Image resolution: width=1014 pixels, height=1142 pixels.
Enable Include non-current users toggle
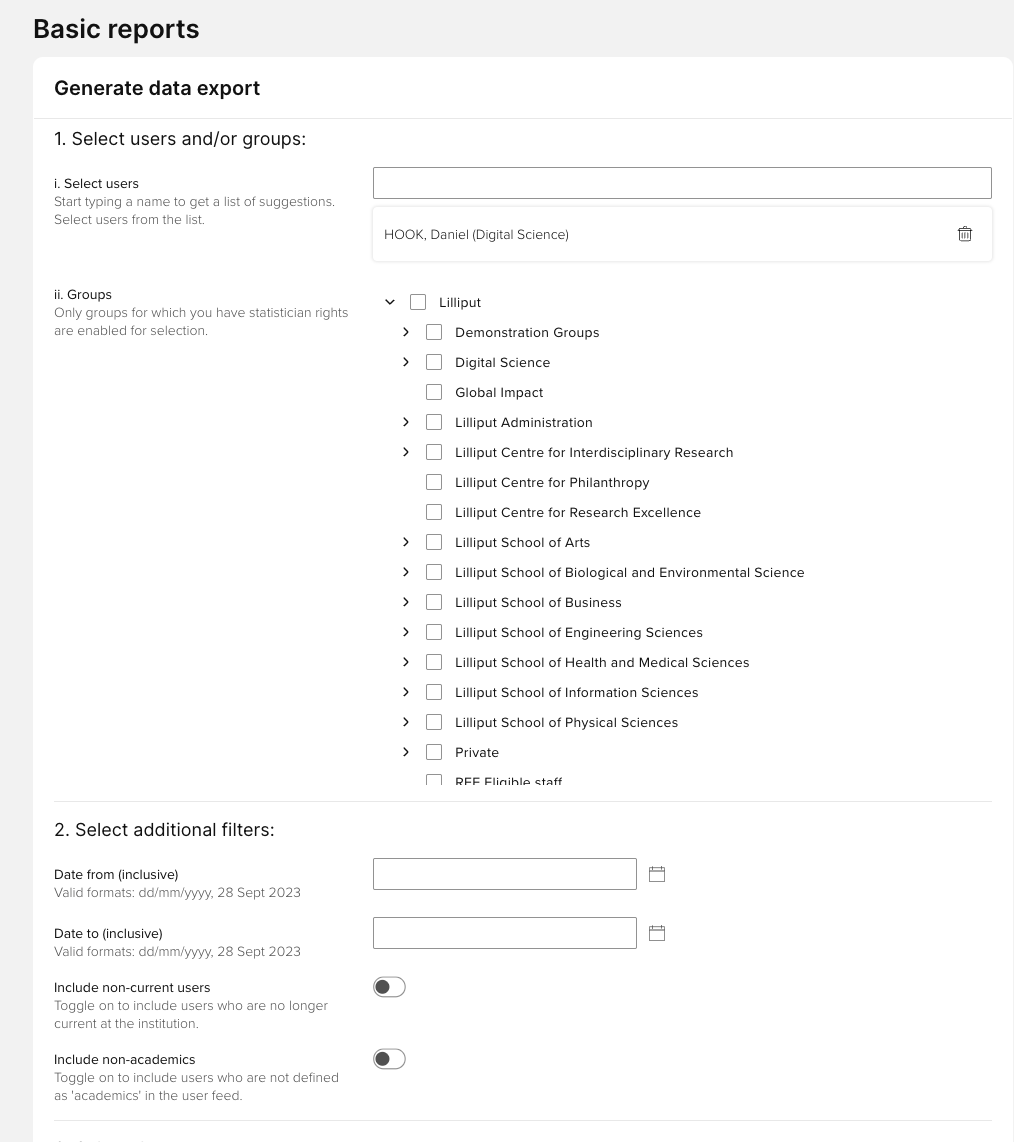389,987
